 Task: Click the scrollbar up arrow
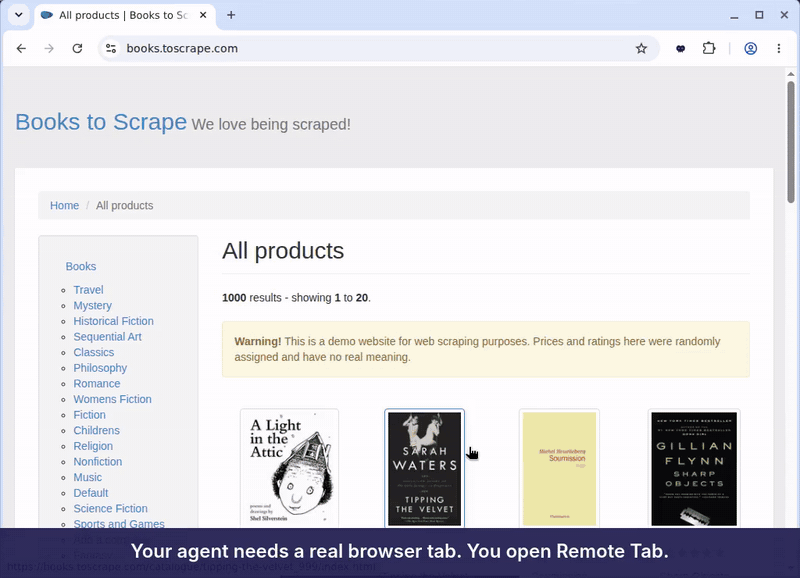point(791,74)
